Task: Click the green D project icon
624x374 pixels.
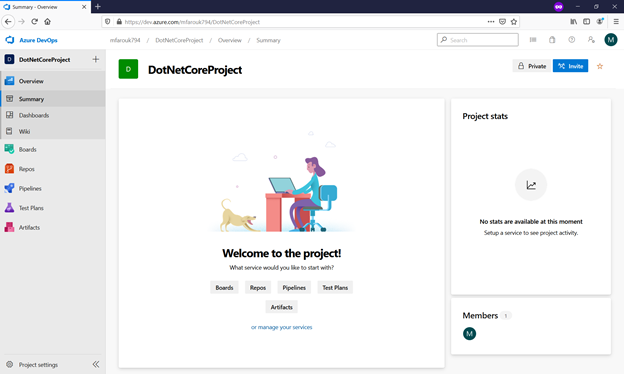Action: click(x=128, y=69)
